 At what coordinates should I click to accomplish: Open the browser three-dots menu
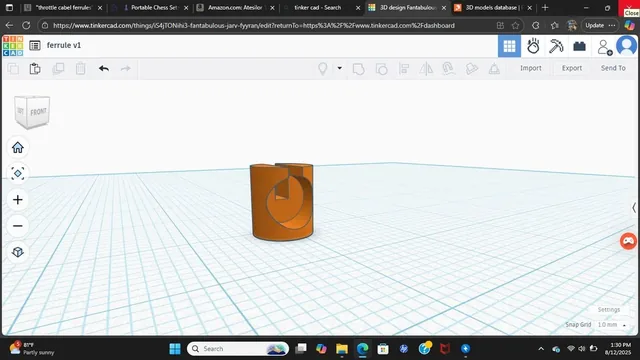[x=611, y=25]
